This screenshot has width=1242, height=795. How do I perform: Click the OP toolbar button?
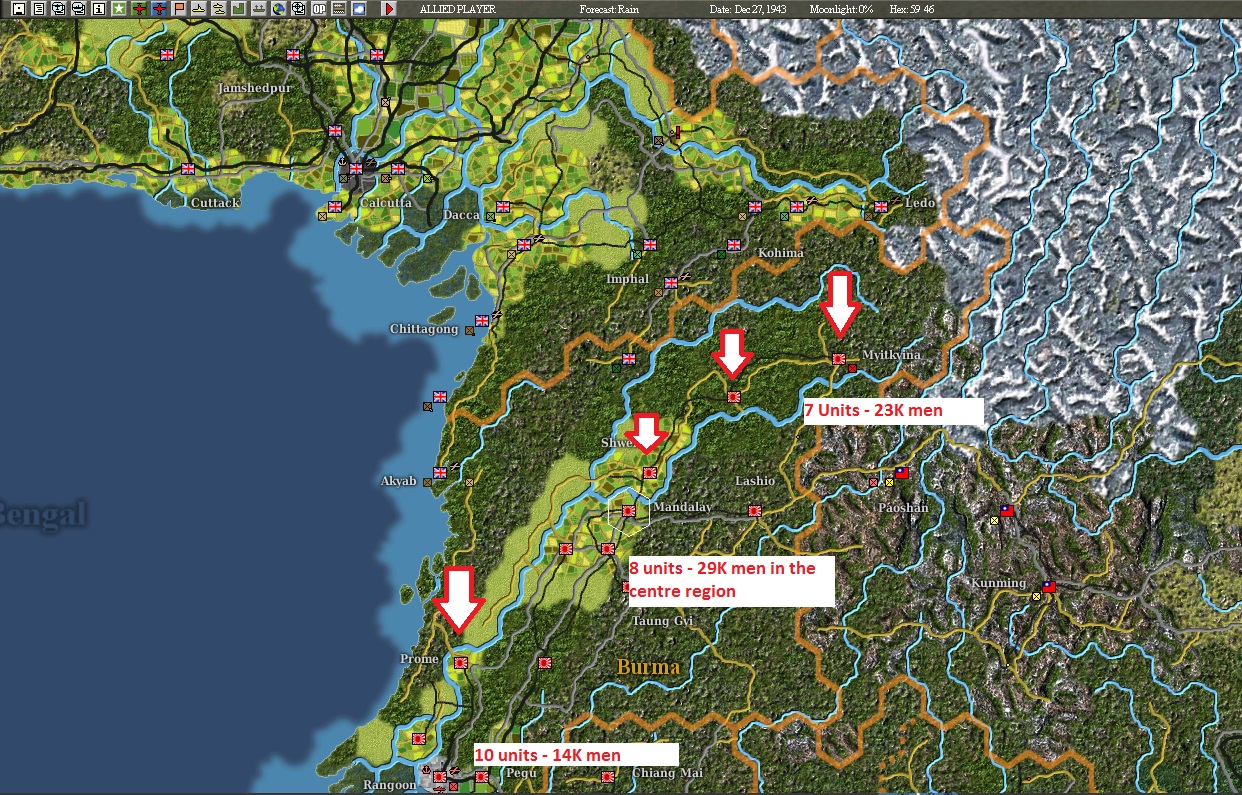coord(319,9)
